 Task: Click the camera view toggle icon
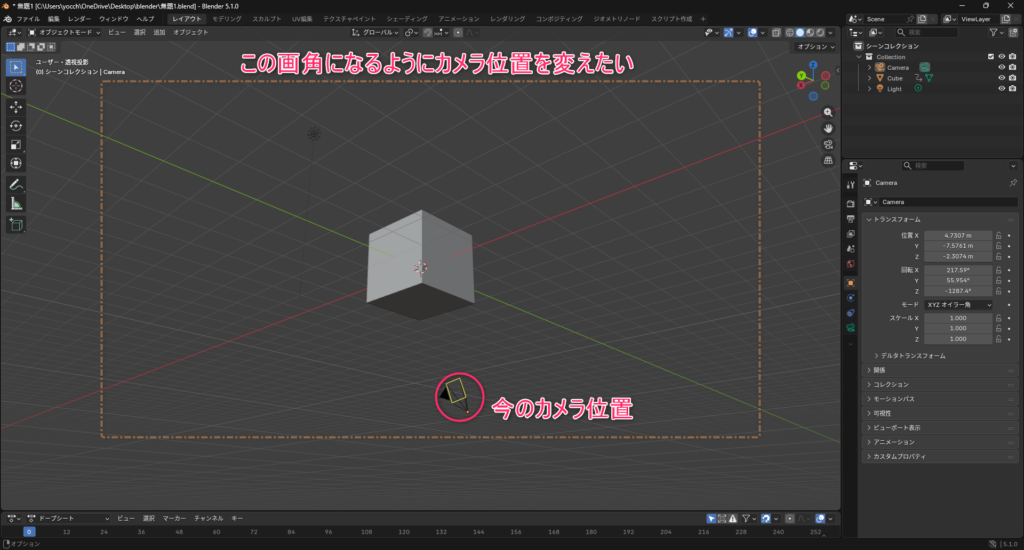tap(828, 144)
